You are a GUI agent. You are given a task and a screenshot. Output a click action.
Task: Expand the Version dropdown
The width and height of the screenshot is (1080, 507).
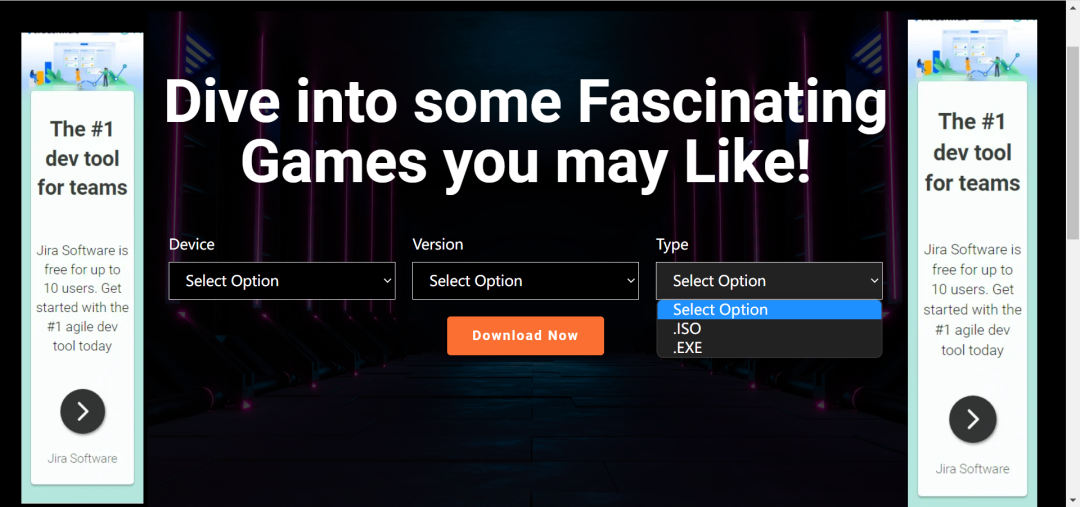tap(525, 281)
